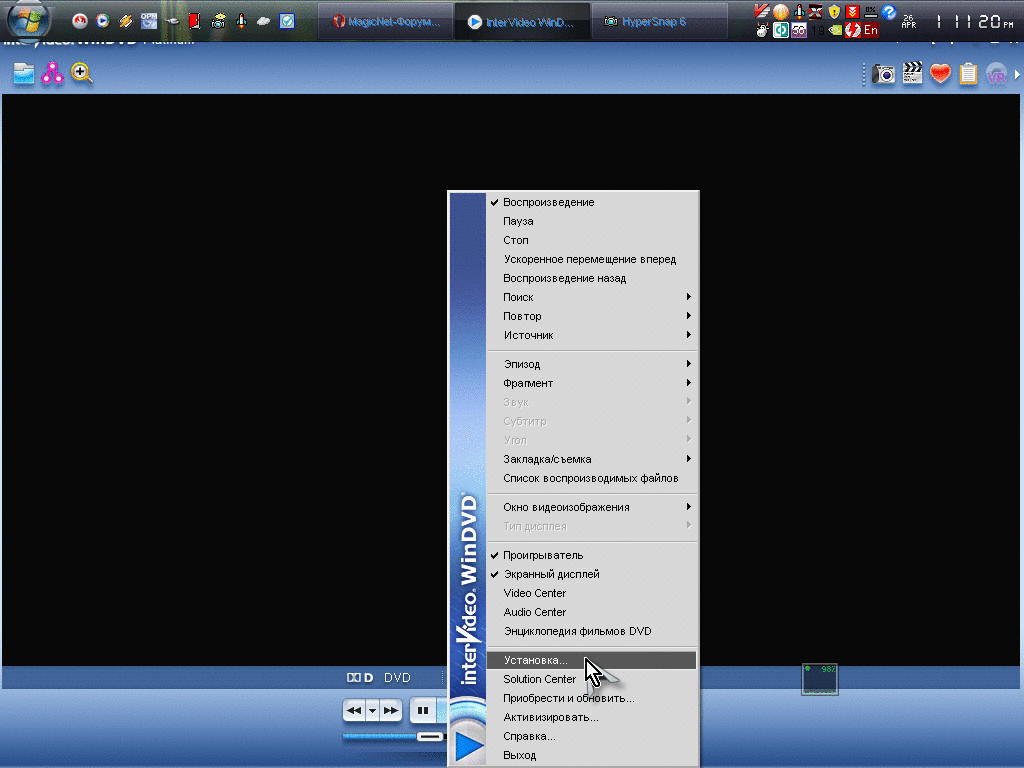This screenshot has height=768, width=1024.
Task: Expand the Поиск submenu
Action: point(592,297)
